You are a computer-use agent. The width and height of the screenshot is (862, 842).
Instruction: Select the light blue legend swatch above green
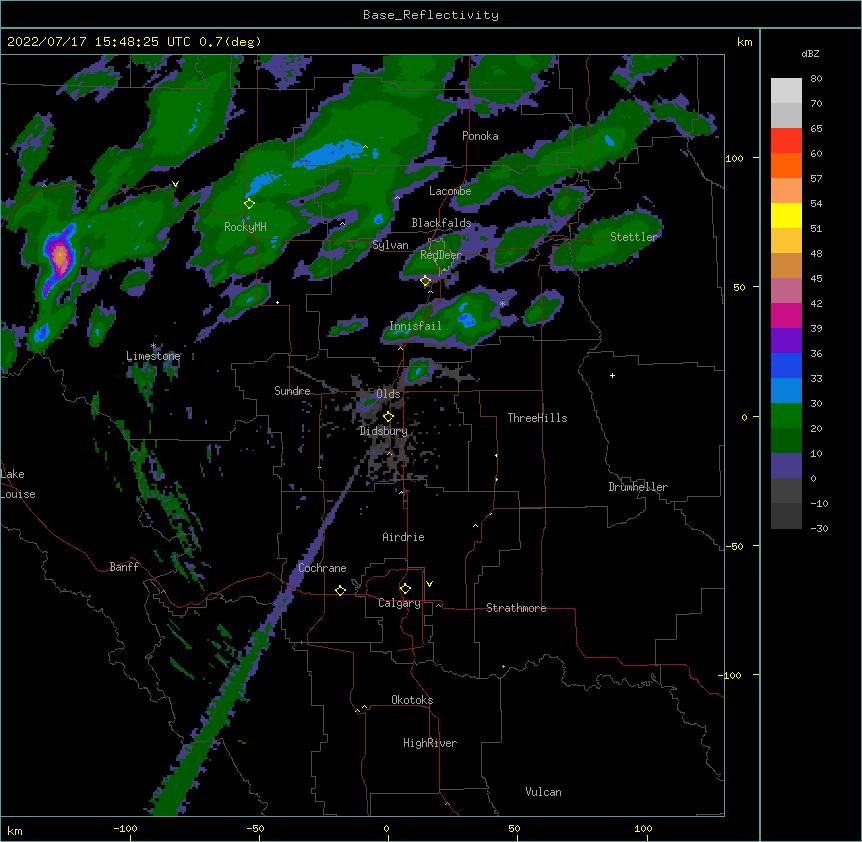click(786, 391)
